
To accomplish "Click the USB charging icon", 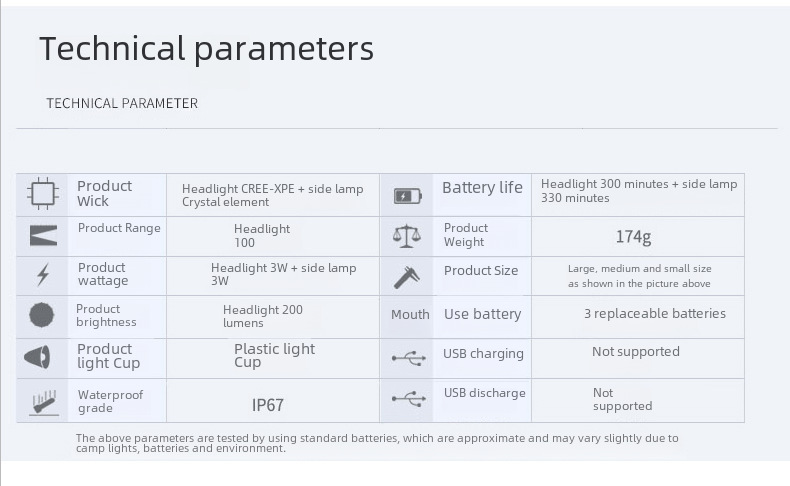I will 409,359.
